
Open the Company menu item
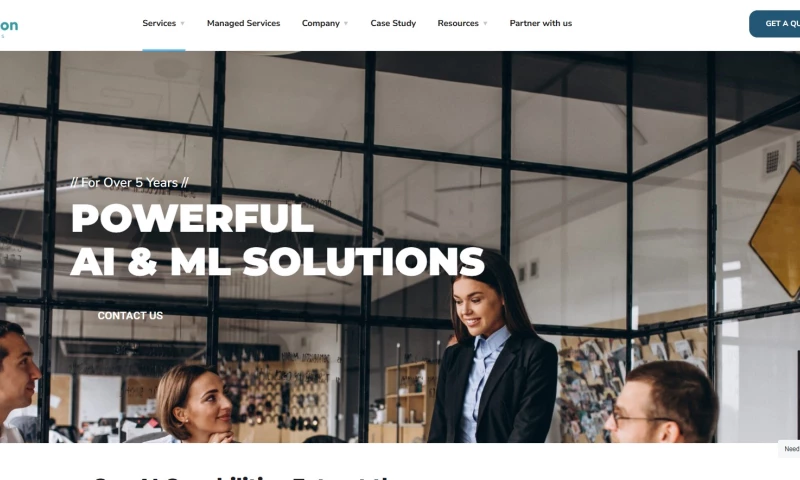(x=320, y=23)
